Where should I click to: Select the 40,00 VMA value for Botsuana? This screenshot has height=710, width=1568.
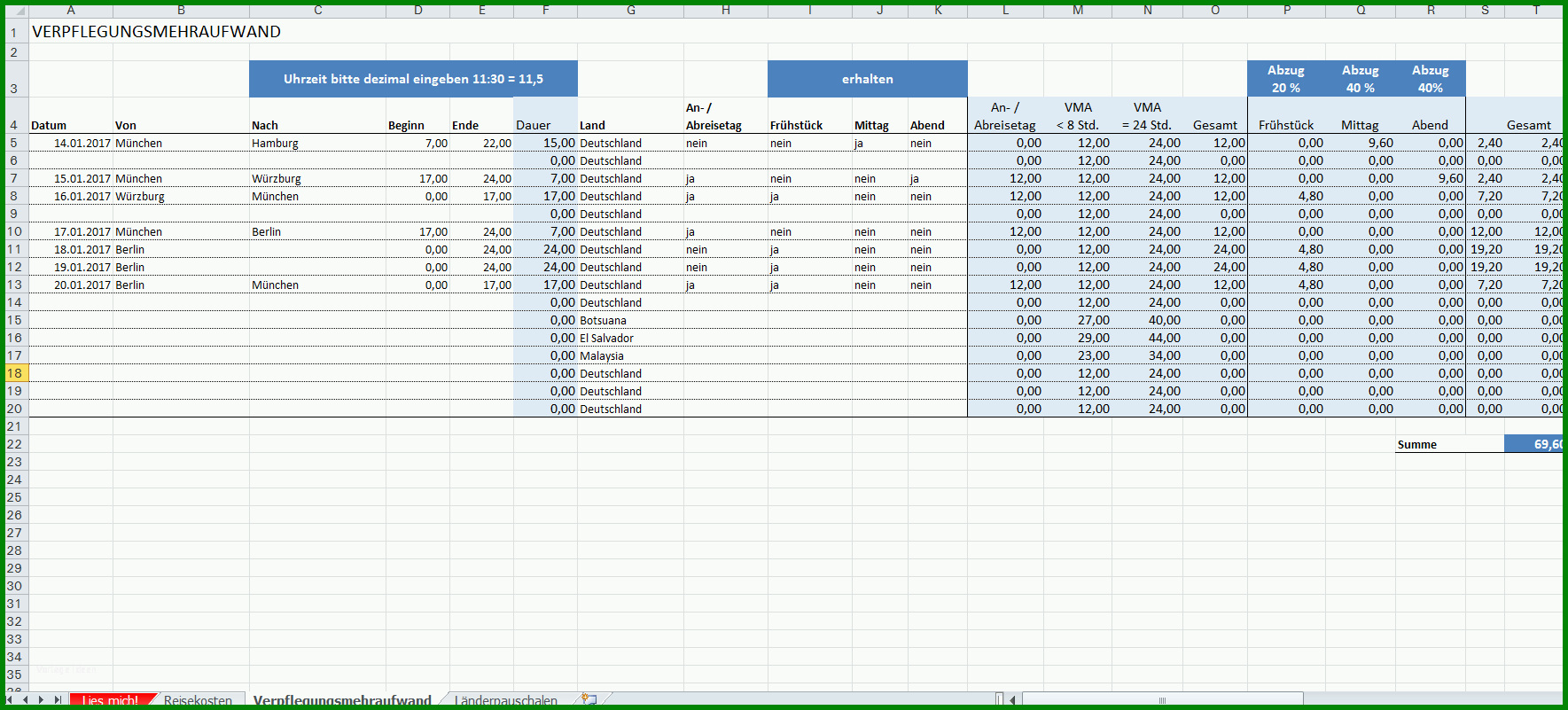tap(1147, 320)
